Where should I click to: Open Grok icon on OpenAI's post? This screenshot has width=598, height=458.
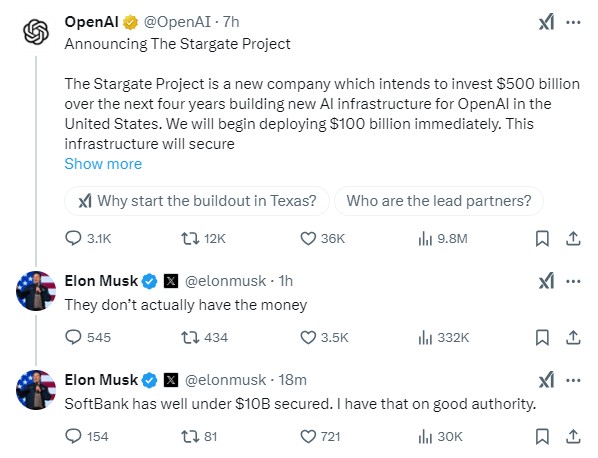click(x=546, y=22)
